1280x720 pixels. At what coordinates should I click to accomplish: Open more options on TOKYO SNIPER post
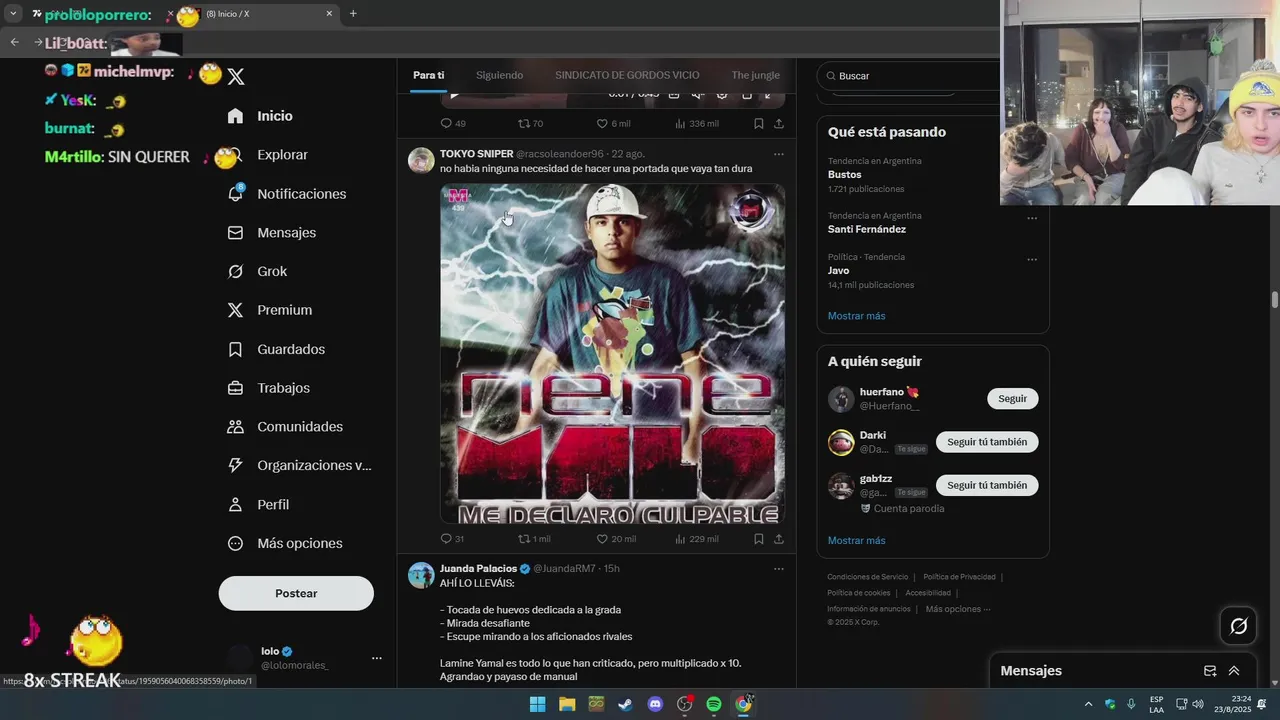tap(779, 154)
